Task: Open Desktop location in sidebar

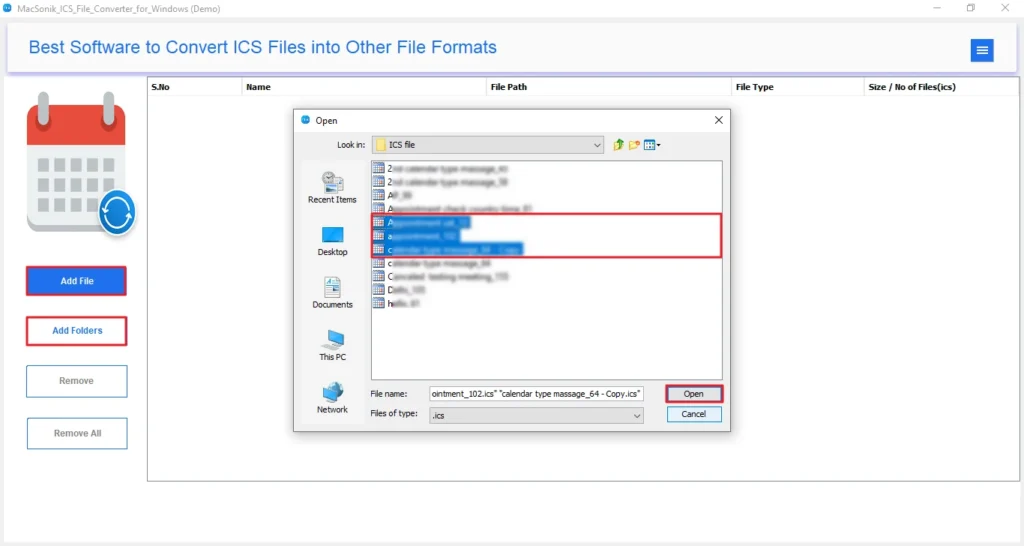Action: pyautogui.click(x=332, y=240)
